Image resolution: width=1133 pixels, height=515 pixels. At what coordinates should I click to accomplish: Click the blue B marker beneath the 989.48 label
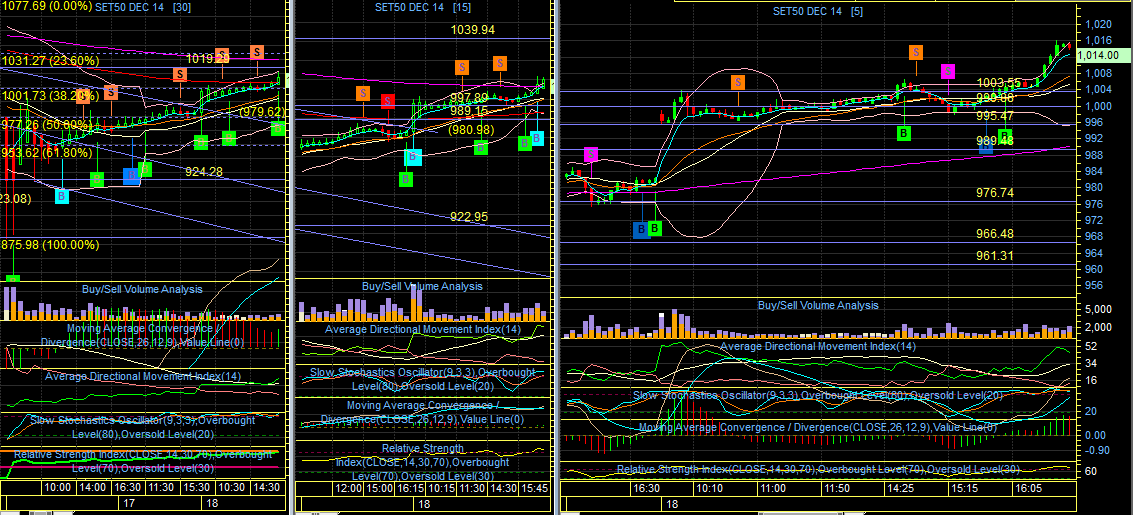986,147
